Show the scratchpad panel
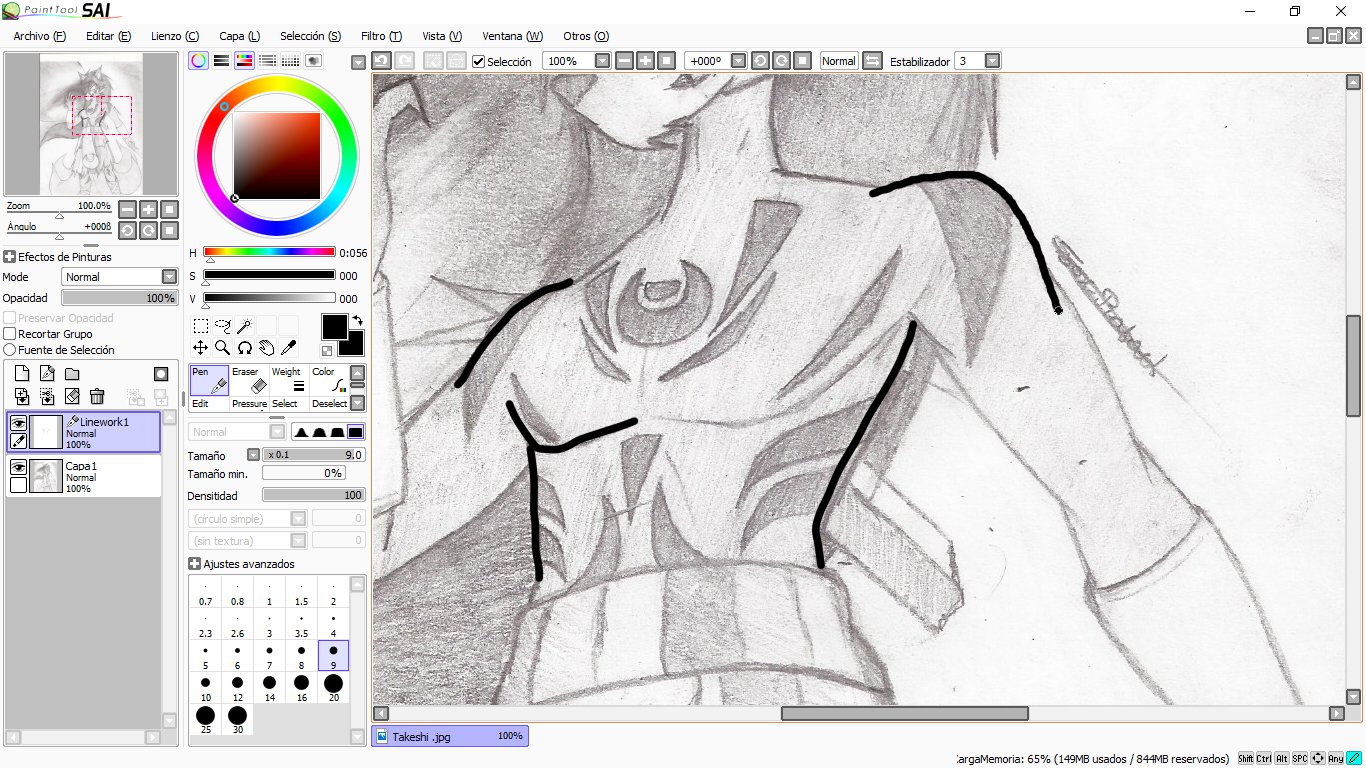The height and width of the screenshot is (768, 1366). (313, 61)
